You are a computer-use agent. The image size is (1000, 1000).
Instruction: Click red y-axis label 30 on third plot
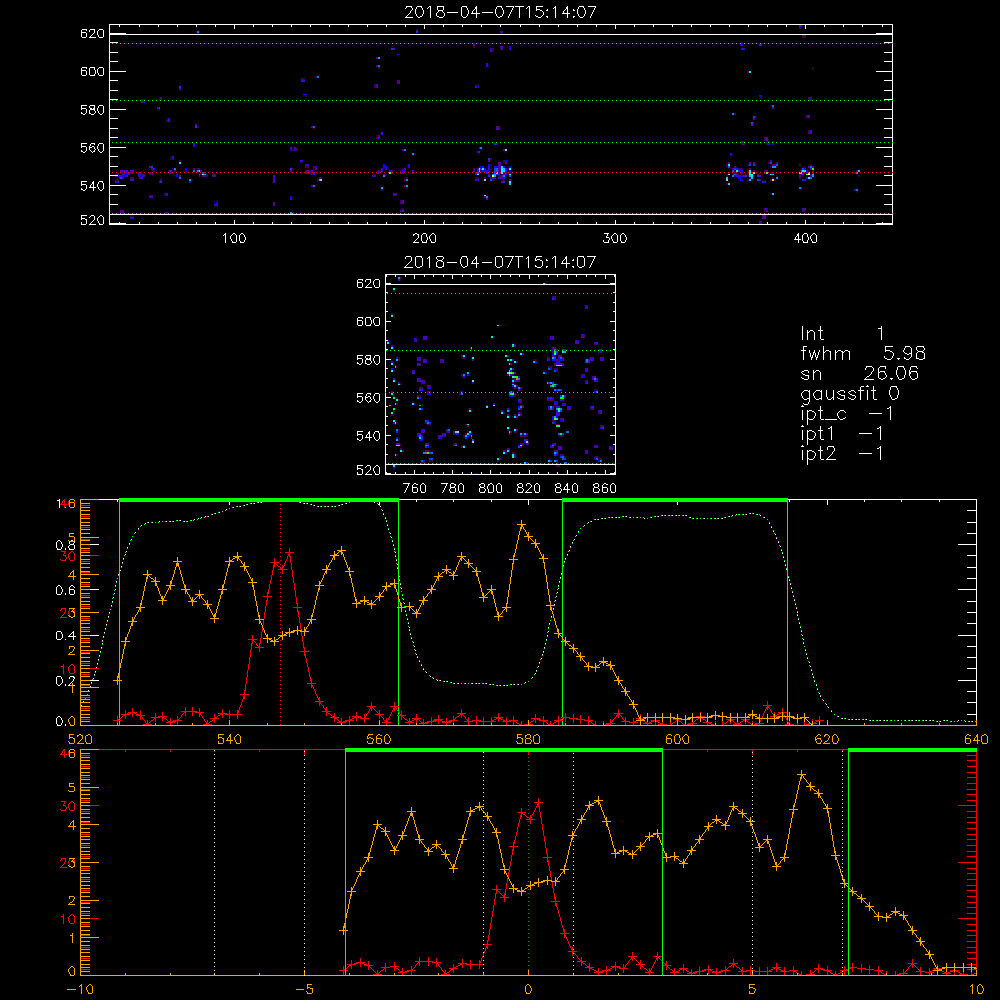[x=68, y=556]
